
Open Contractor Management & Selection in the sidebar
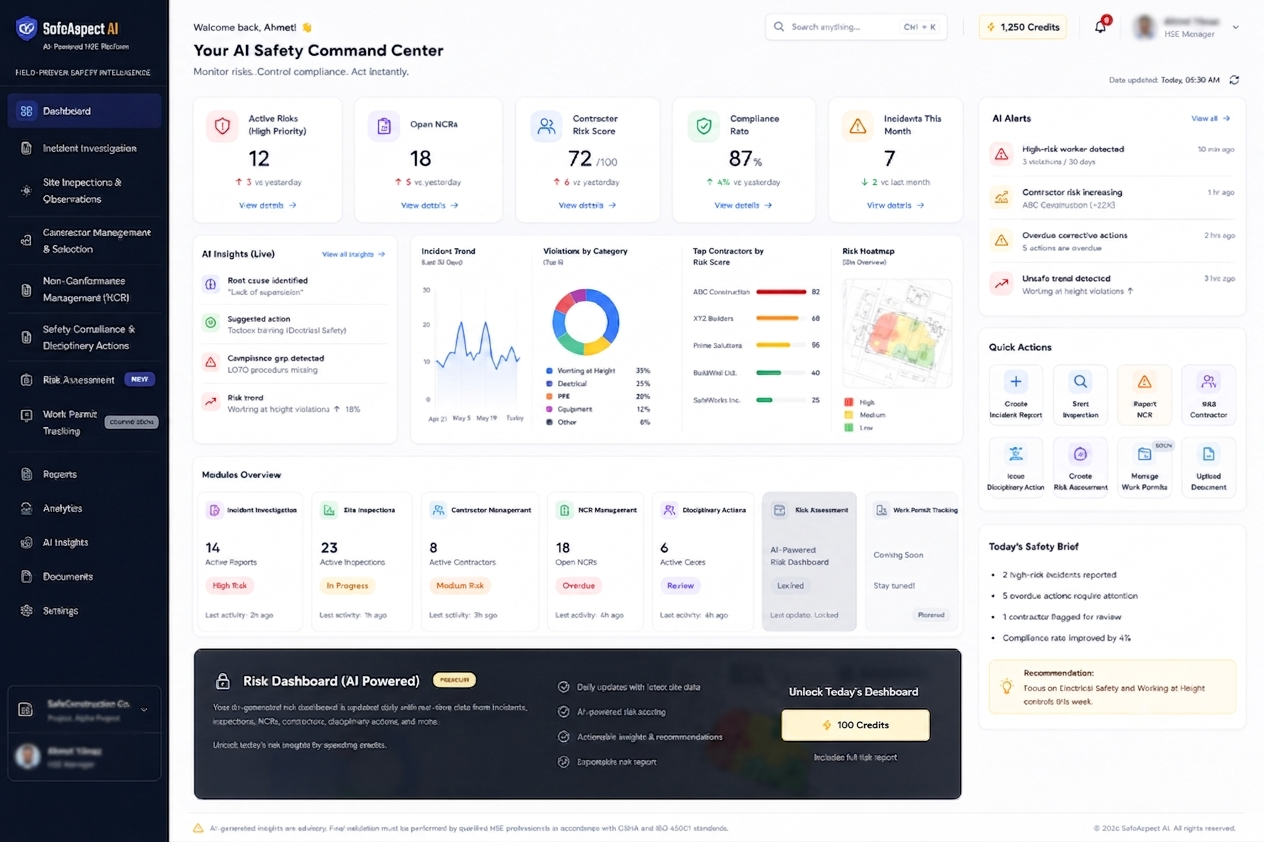coord(84,241)
